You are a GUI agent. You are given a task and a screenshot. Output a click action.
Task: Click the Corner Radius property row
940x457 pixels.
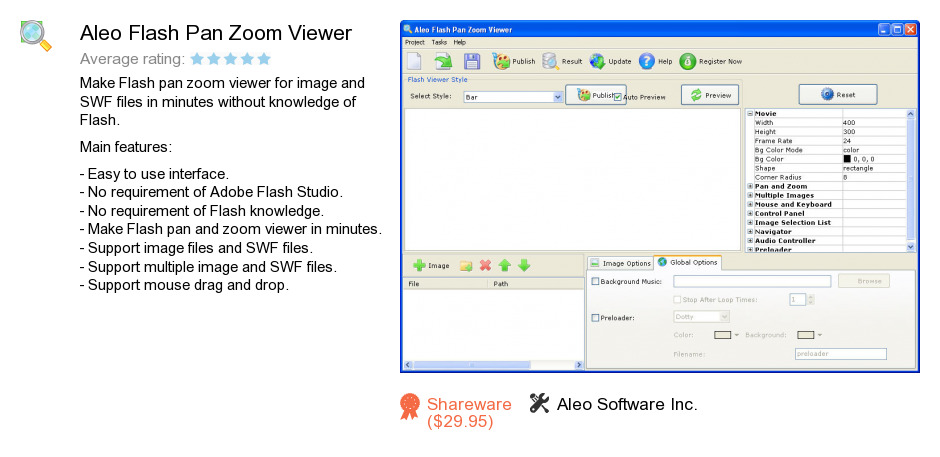[x=827, y=178]
